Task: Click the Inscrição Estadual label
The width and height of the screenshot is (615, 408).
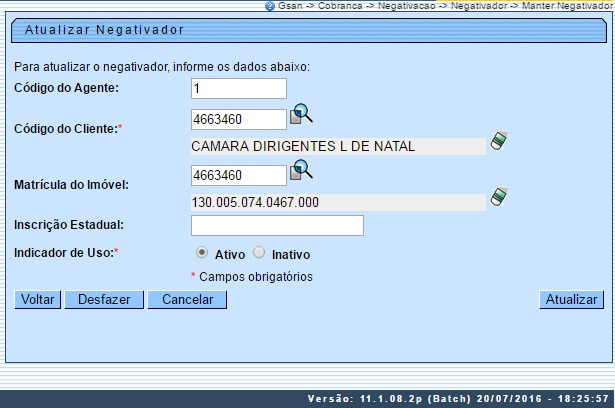Action: 69,225
